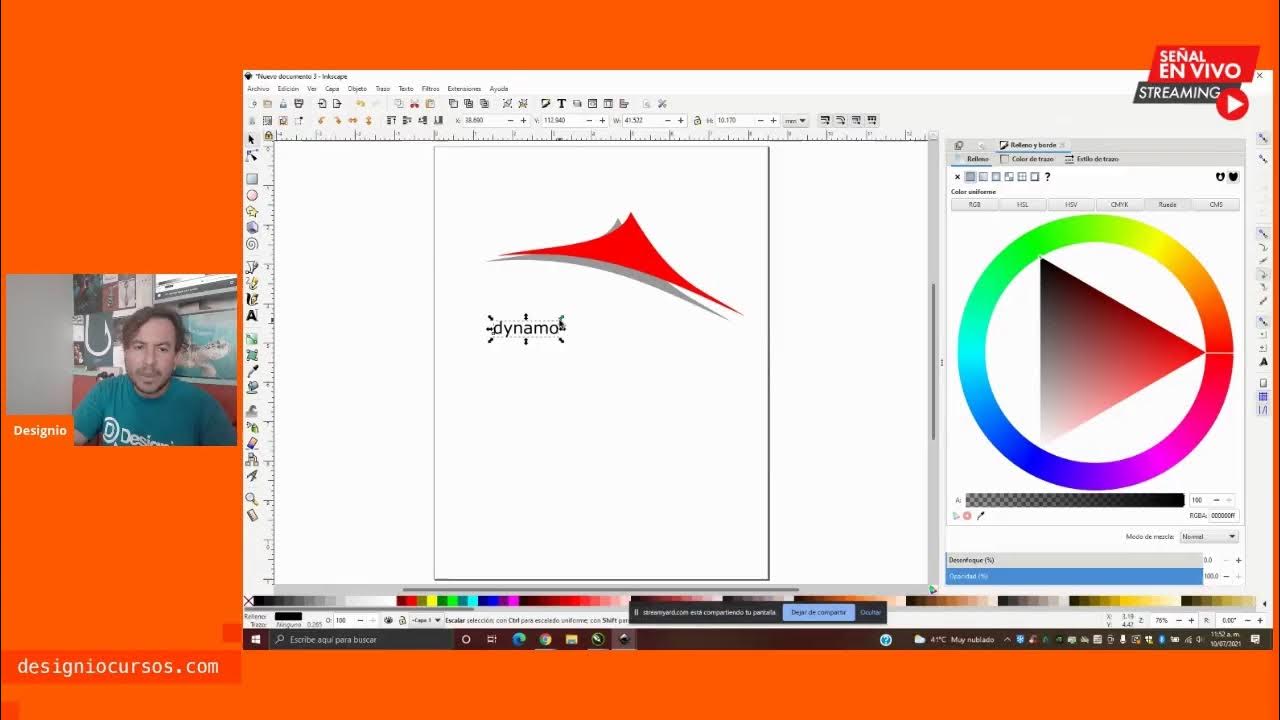This screenshot has width=1280, height=720.
Task: Open the Edición menu
Action: (x=289, y=88)
